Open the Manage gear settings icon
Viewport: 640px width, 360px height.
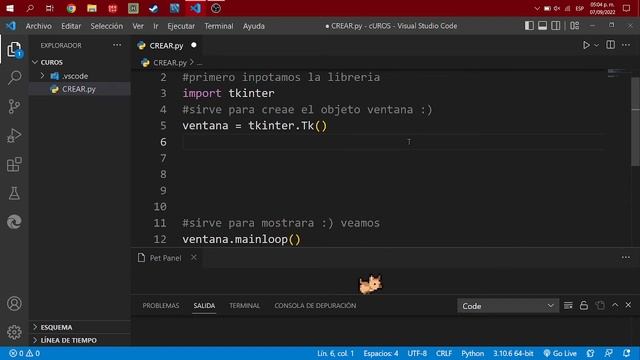click(x=14, y=332)
